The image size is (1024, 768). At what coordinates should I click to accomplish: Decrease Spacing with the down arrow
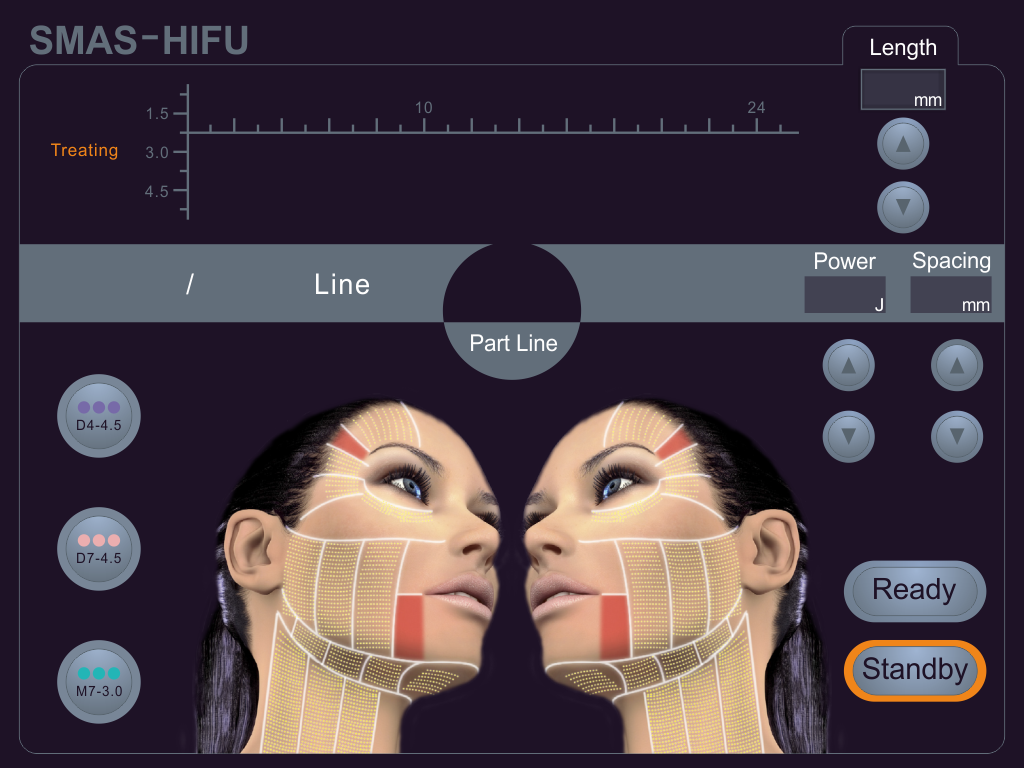pos(957,436)
